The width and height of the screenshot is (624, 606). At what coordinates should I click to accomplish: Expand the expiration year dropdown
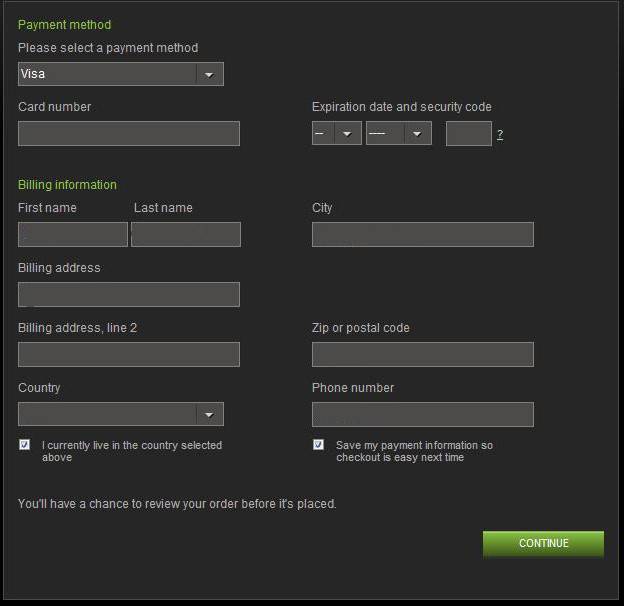coord(398,133)
